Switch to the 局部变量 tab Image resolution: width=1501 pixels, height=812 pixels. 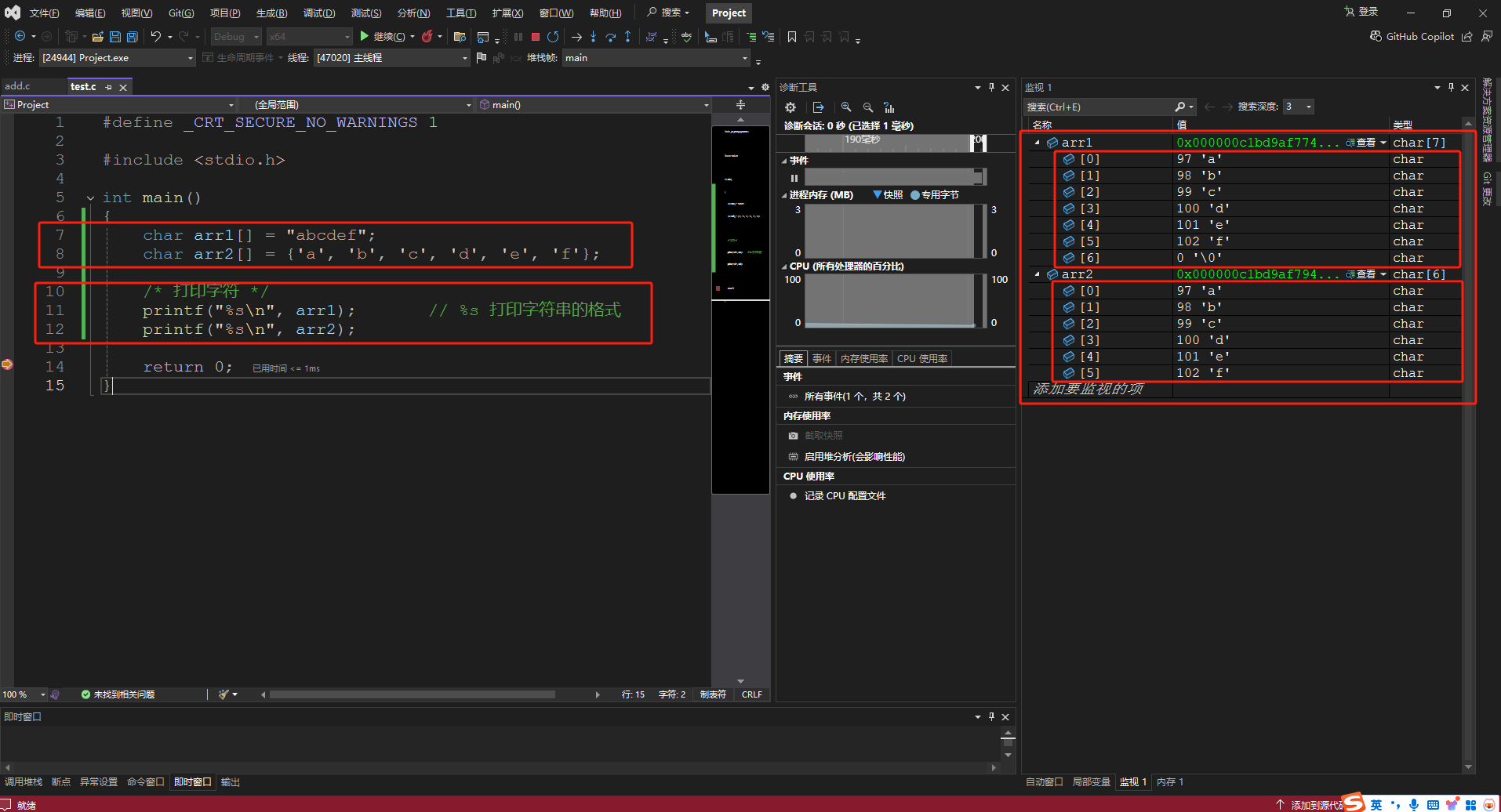point(1091,782)
